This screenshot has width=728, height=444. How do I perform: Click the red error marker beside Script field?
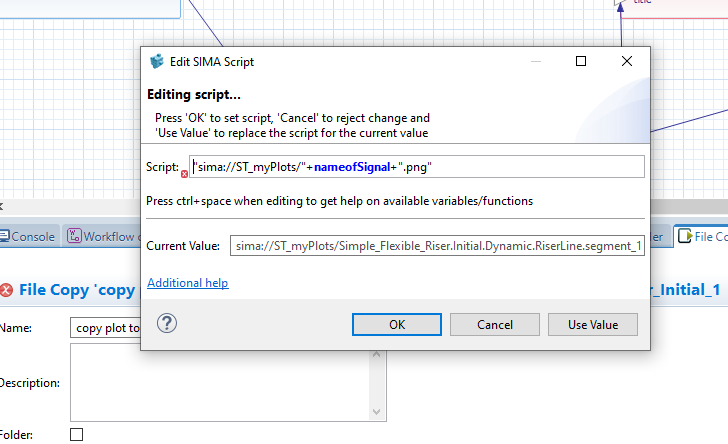coord(184,173)
